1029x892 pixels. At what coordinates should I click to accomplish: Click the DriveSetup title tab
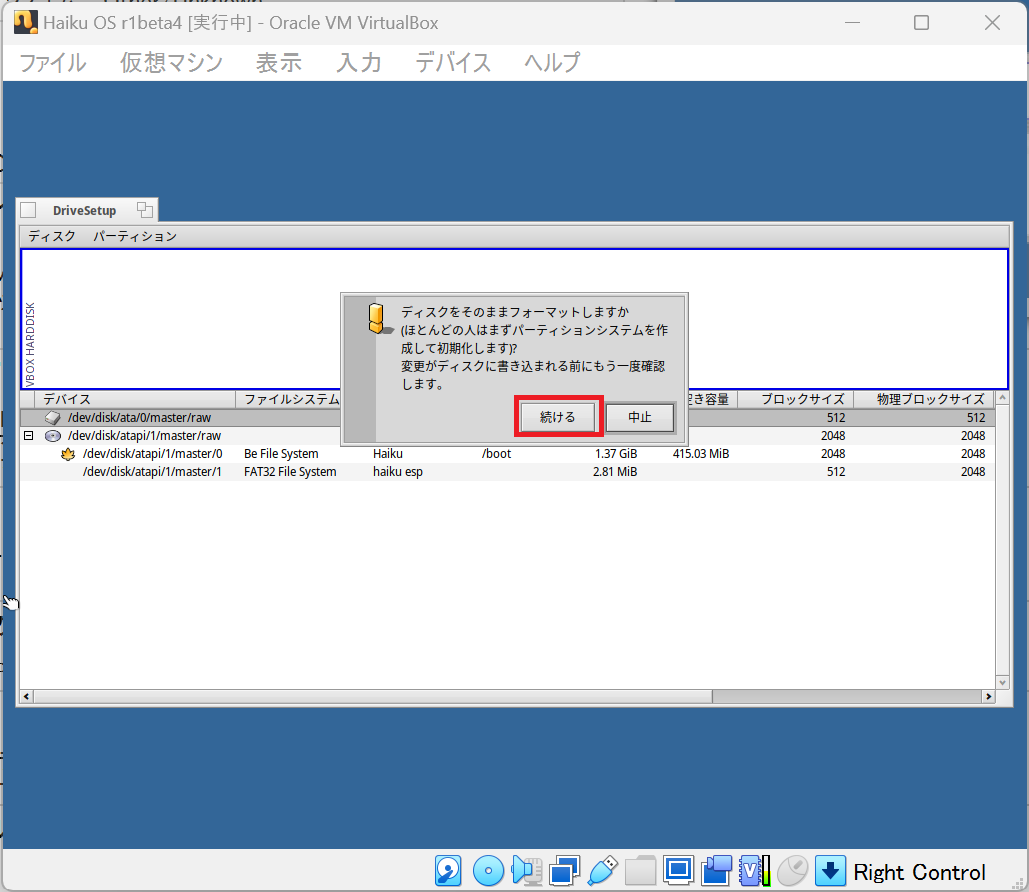[x=85, y=211]
